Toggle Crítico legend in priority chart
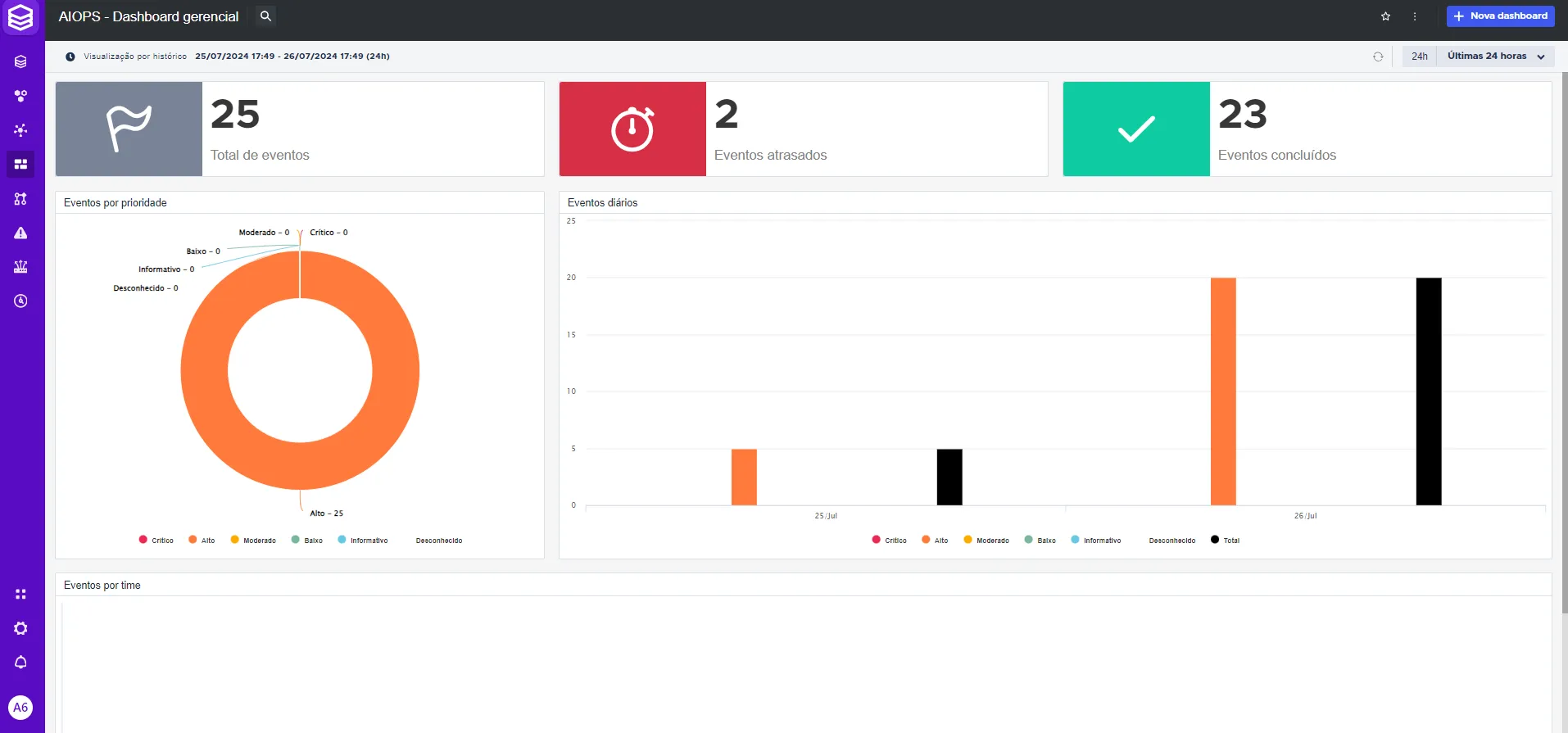1568x733 pixels. [156, 541]
